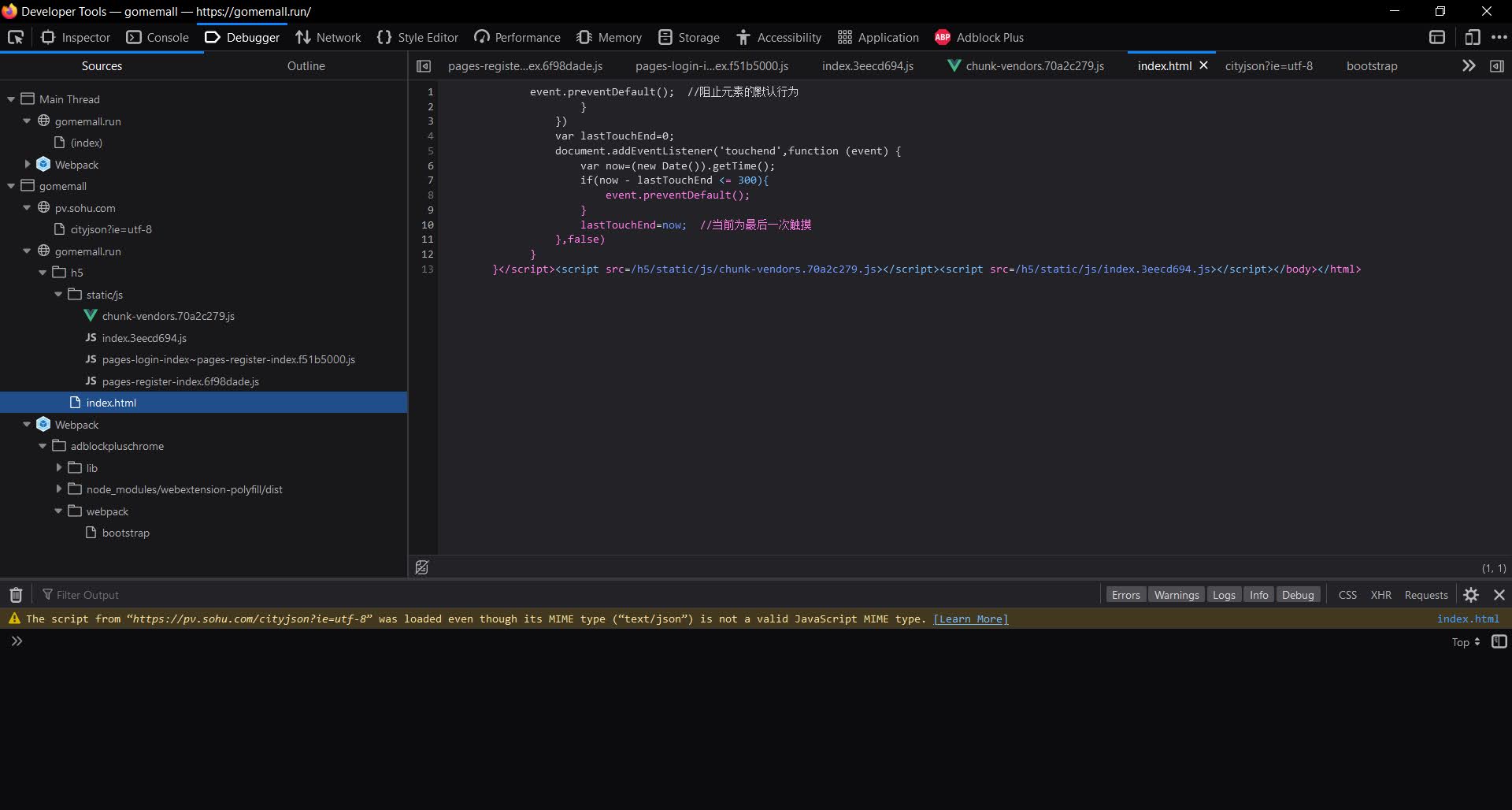The height and width of the screenshot is (810, 1512).
Task: Collapse the Main Thread tree node
Action: click(x=11, y=99)
